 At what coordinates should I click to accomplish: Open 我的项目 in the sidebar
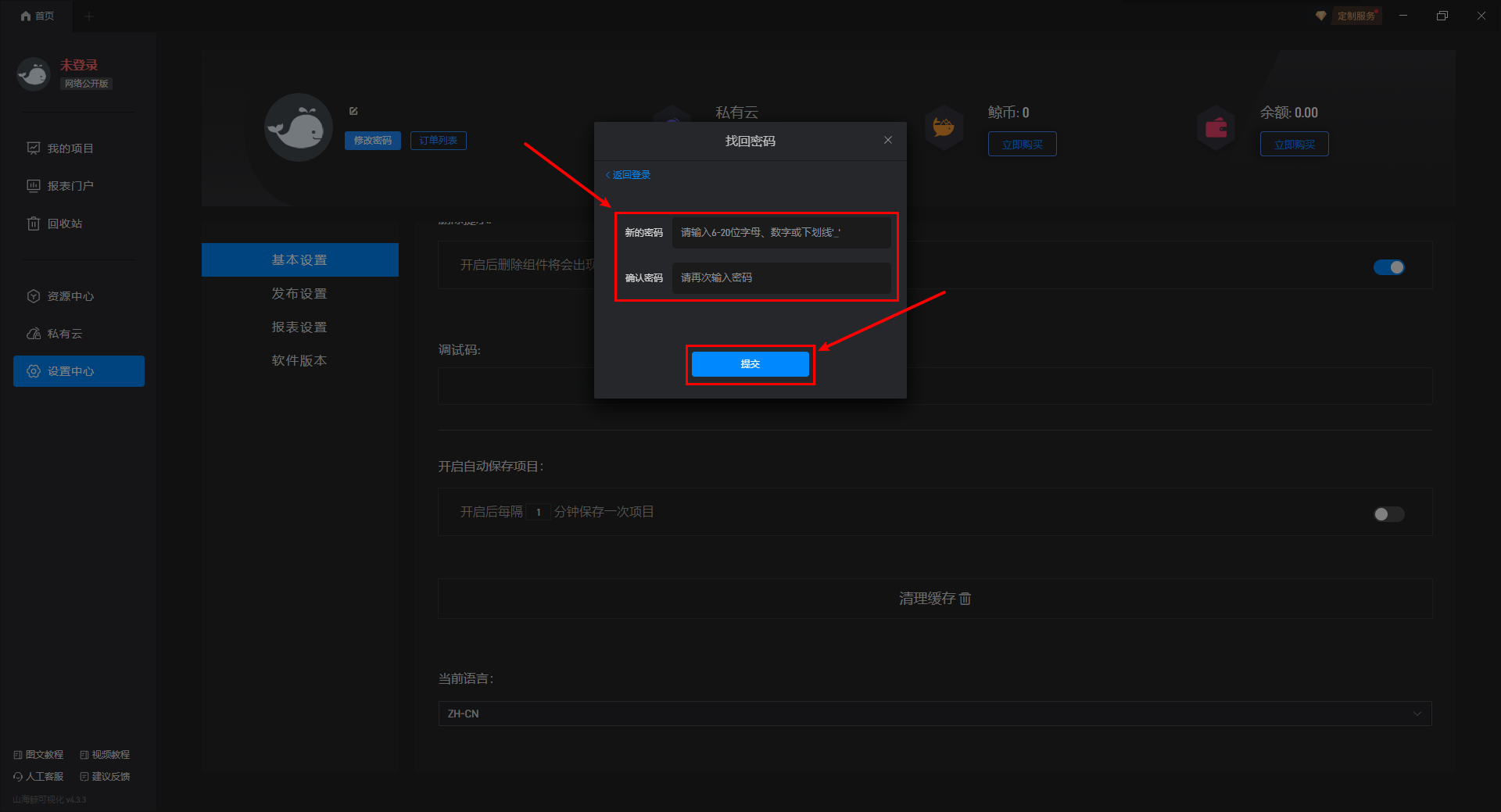click(x=70, y=148)
